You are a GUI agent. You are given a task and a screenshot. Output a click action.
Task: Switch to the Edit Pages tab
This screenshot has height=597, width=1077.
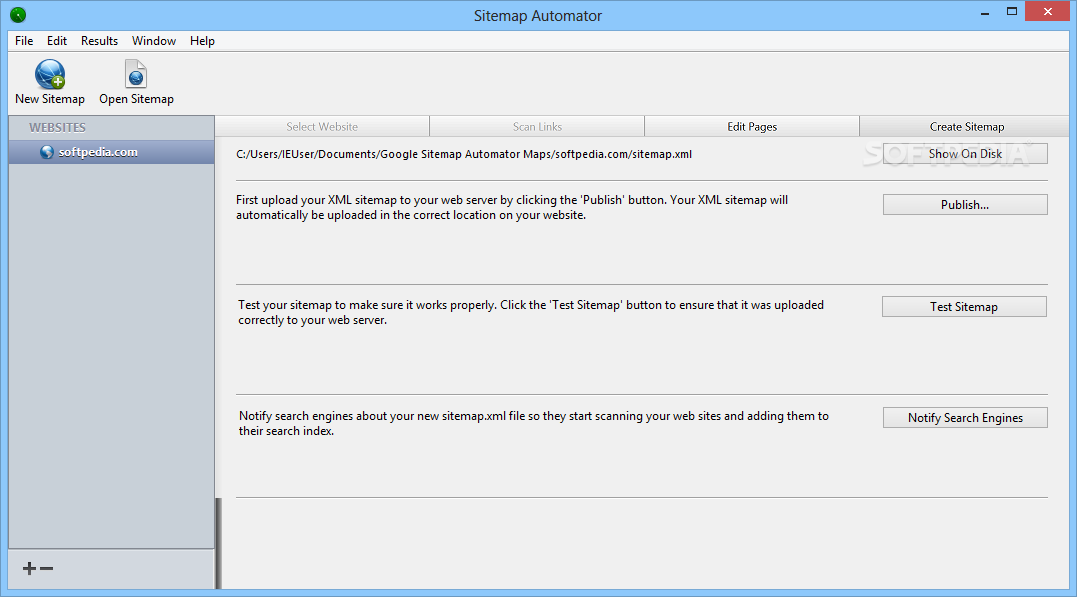coord(752,126)
